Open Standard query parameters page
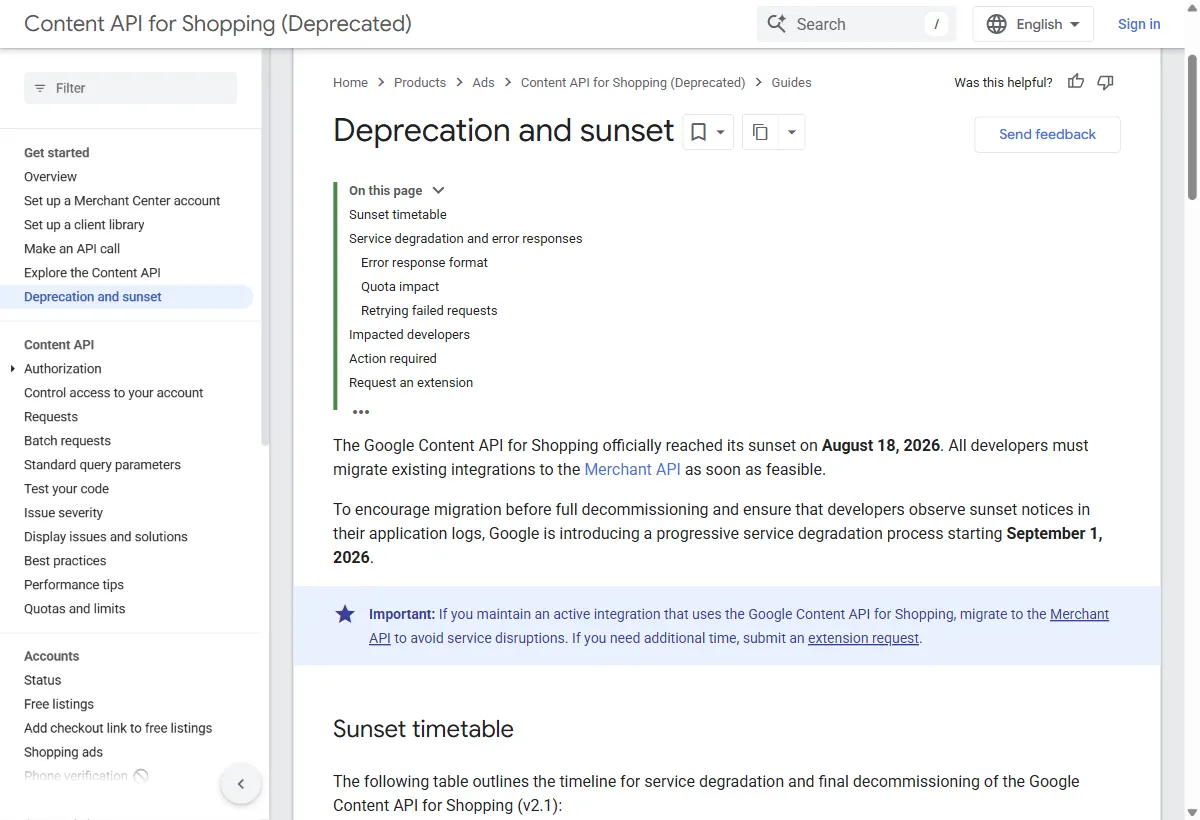The width and height of the screenshot is (1200, 820). tap(102, 464)
